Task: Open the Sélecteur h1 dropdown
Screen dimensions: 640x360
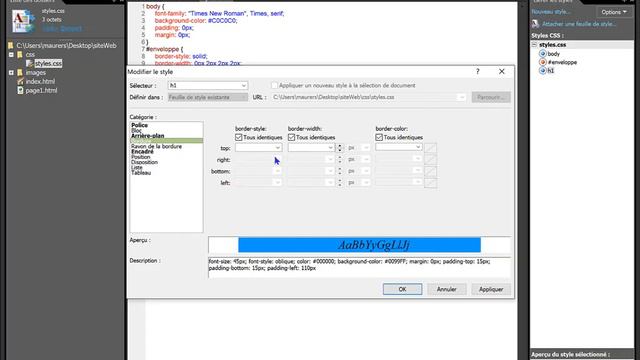Action: (x=244, y=86)
